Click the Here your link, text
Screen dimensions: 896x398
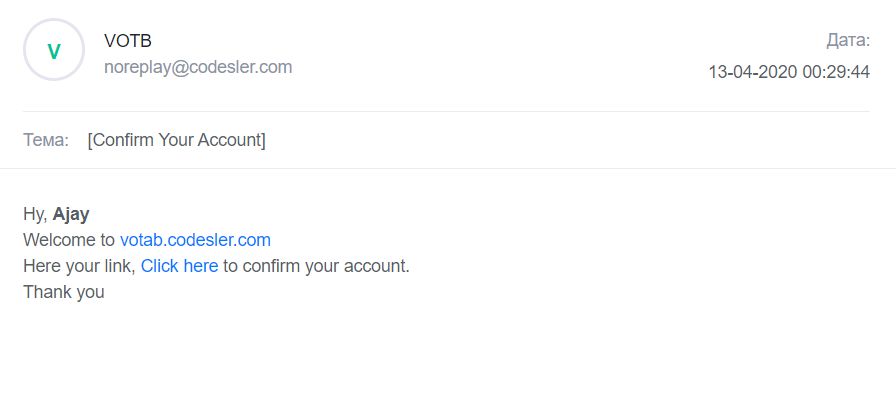[x=79, y=266]
